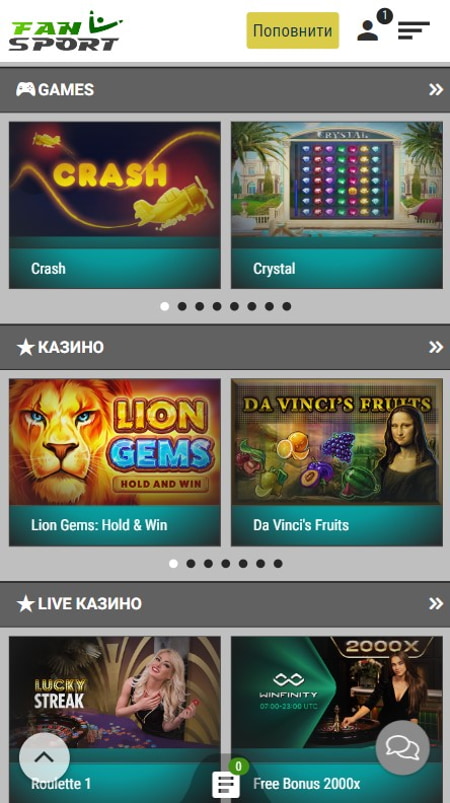450x803 pixels.
Task: Tap the scroll-to-top arrow button
Action: 45,757
